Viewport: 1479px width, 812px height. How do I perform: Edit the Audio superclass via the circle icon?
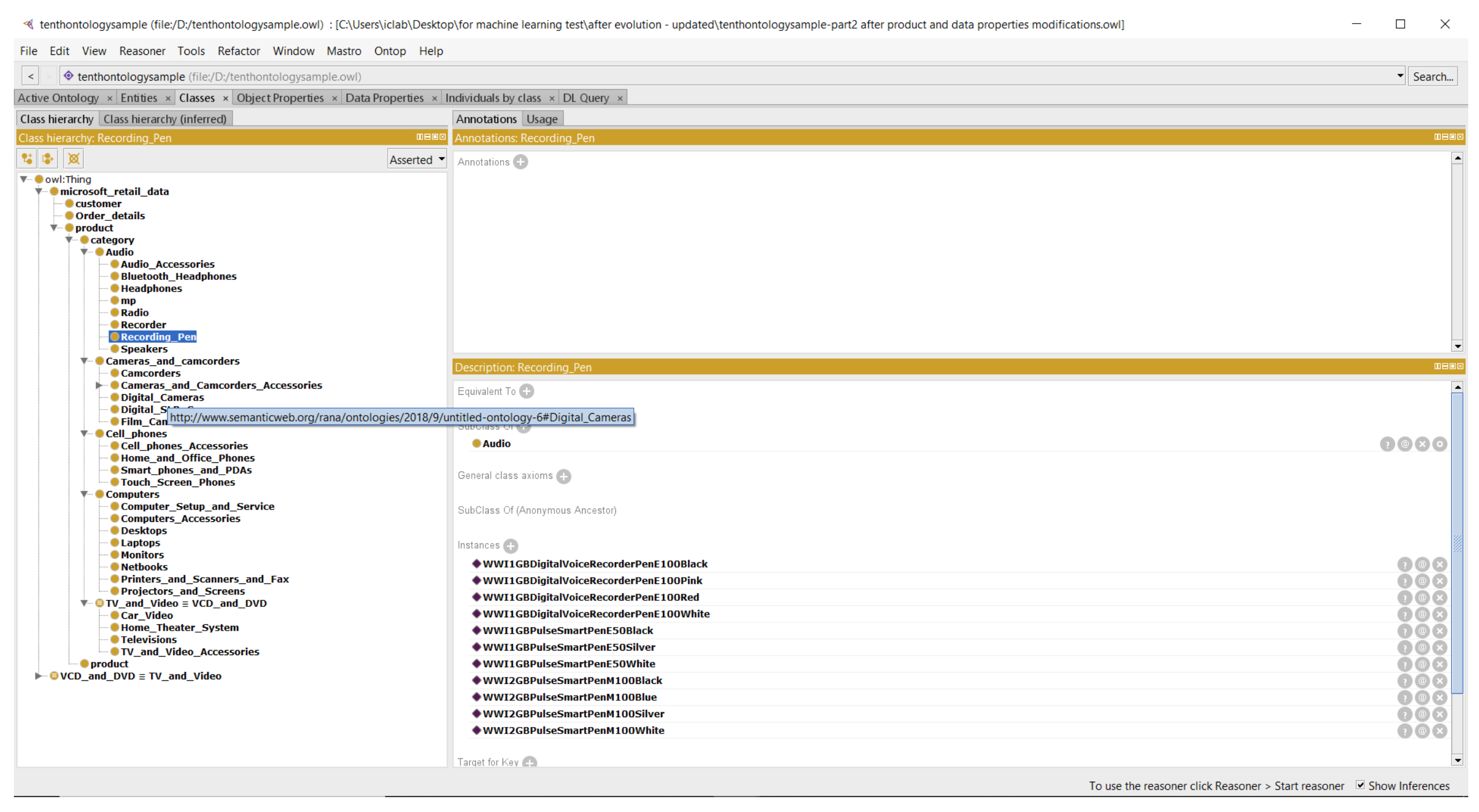click(x=1440, y=444)
